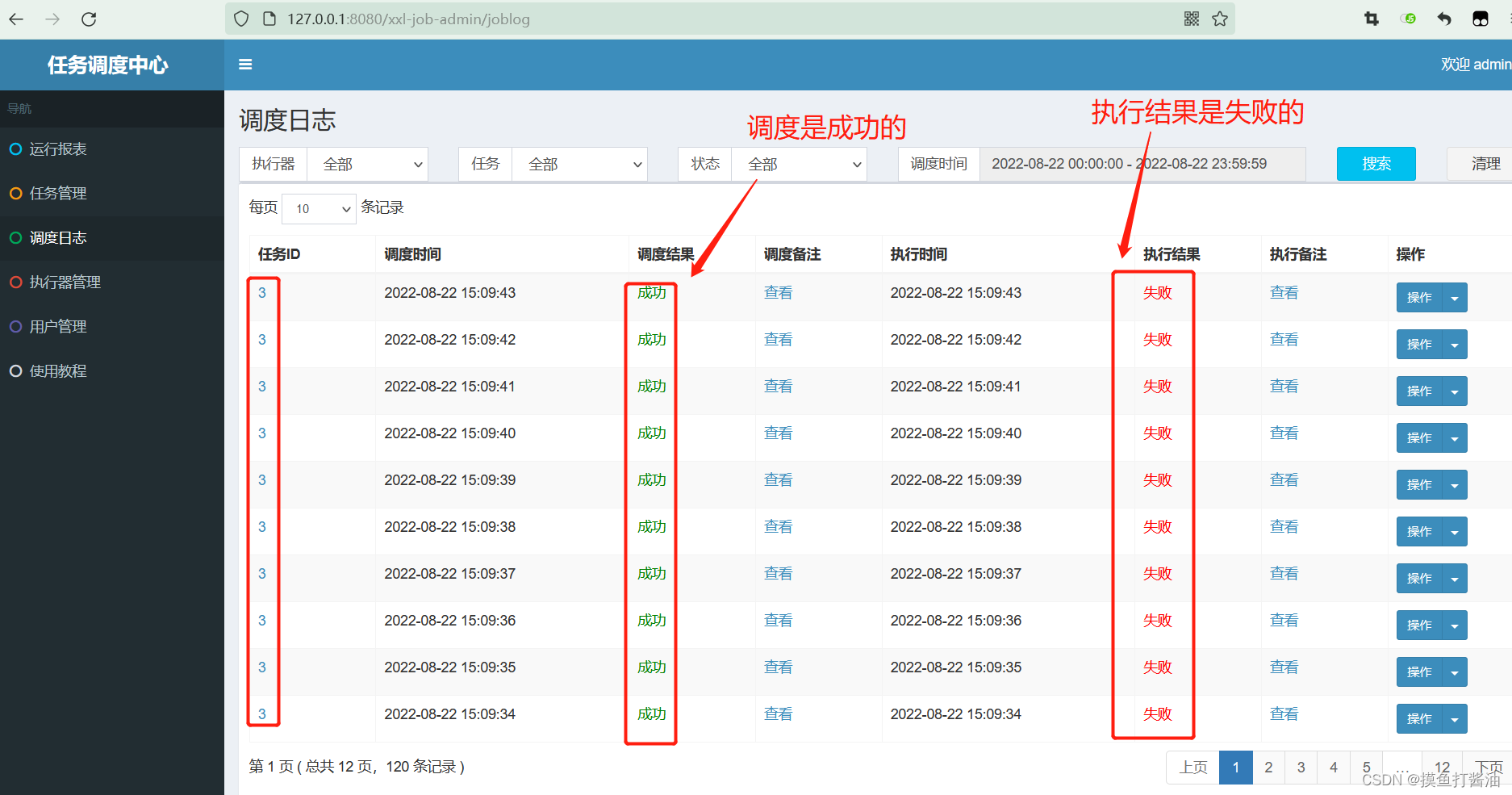1512x795 pixels.
Task: Expand 操作 caret for the 15:09:37 row
Action: 1455,579
